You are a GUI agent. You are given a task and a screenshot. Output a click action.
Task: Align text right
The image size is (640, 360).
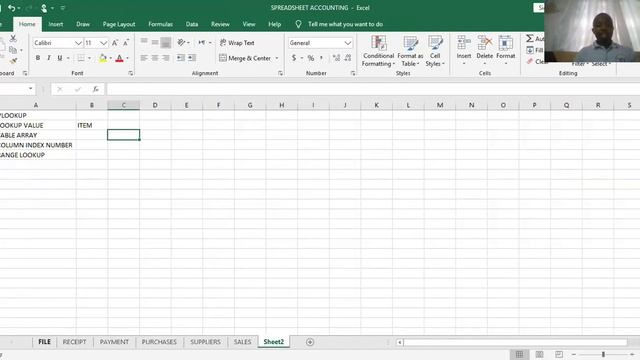(165, 58)
